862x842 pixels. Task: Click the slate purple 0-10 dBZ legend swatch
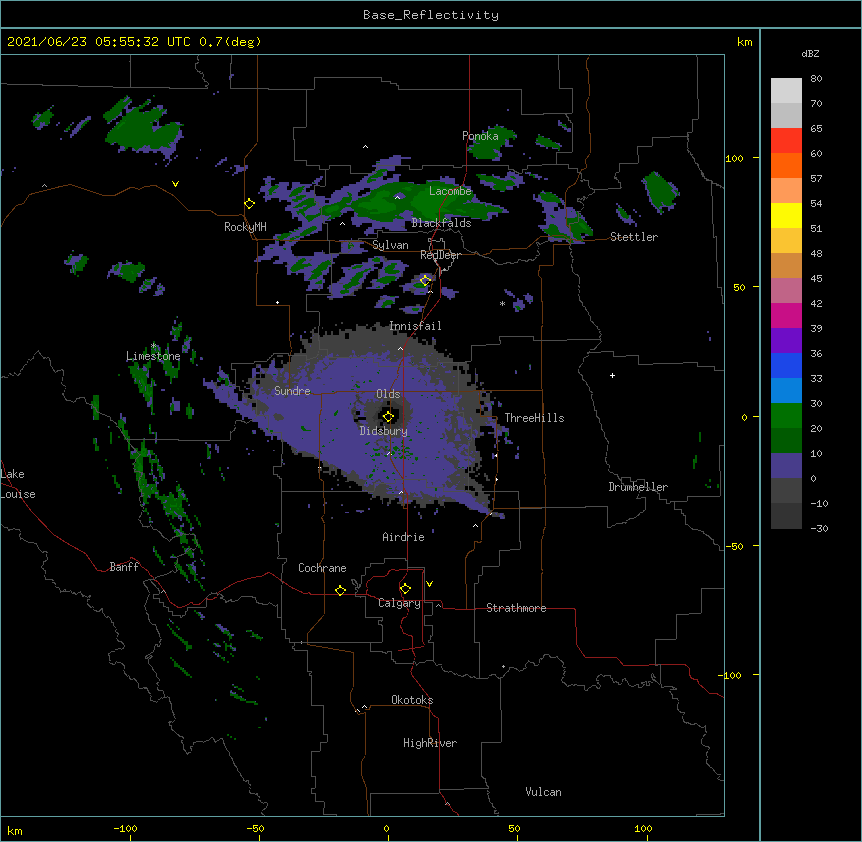point(786,466)
